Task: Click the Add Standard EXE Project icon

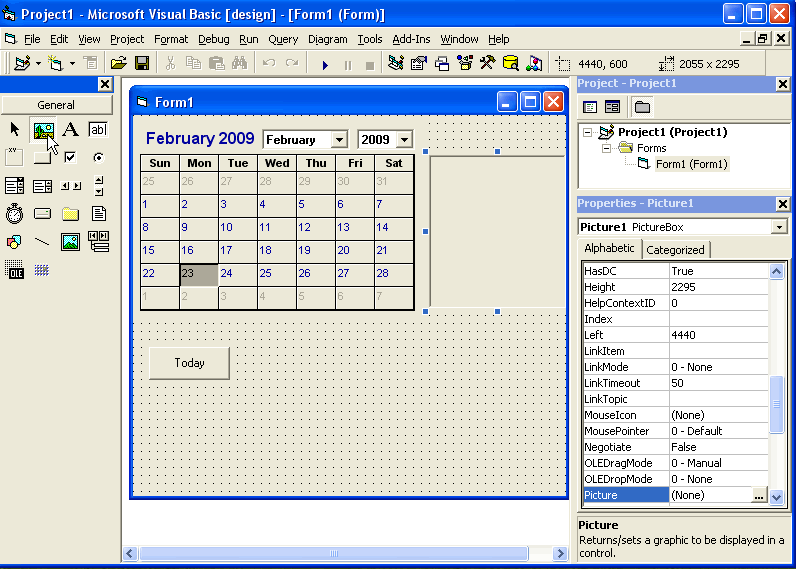Action: coord(22,63)
